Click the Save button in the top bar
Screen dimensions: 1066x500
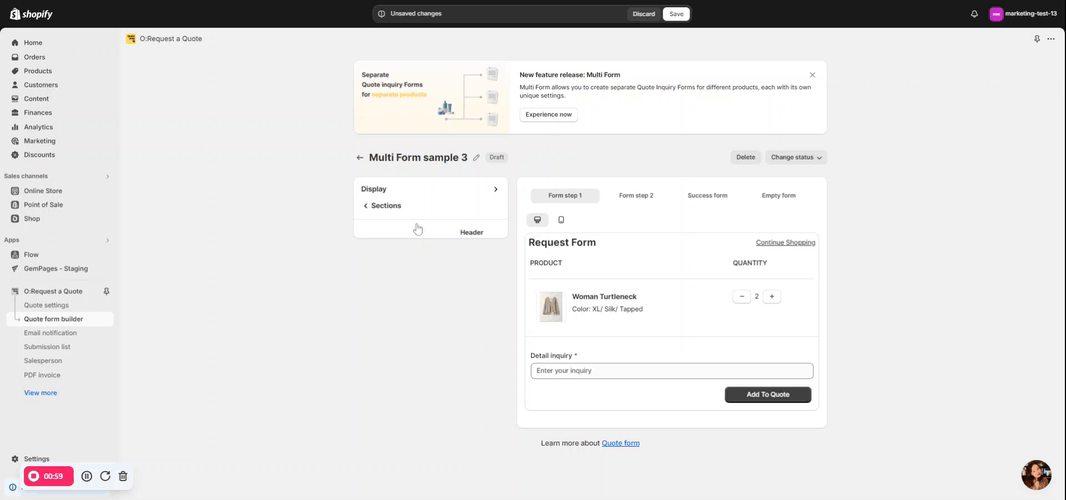click(676, 14)
